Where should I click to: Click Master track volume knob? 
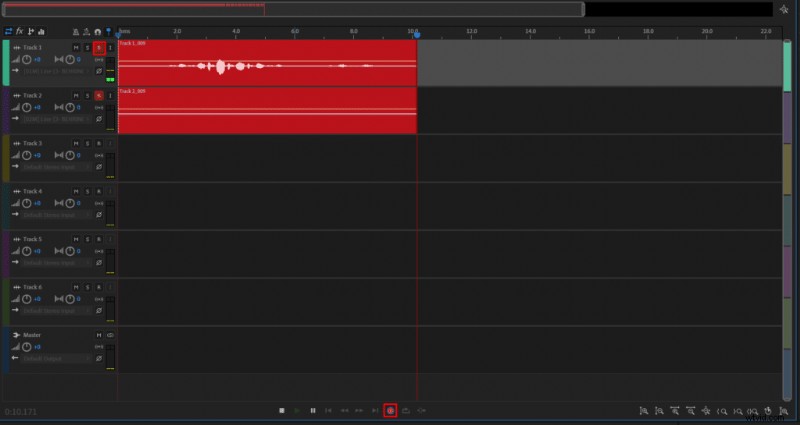click(x=27, y=347)
